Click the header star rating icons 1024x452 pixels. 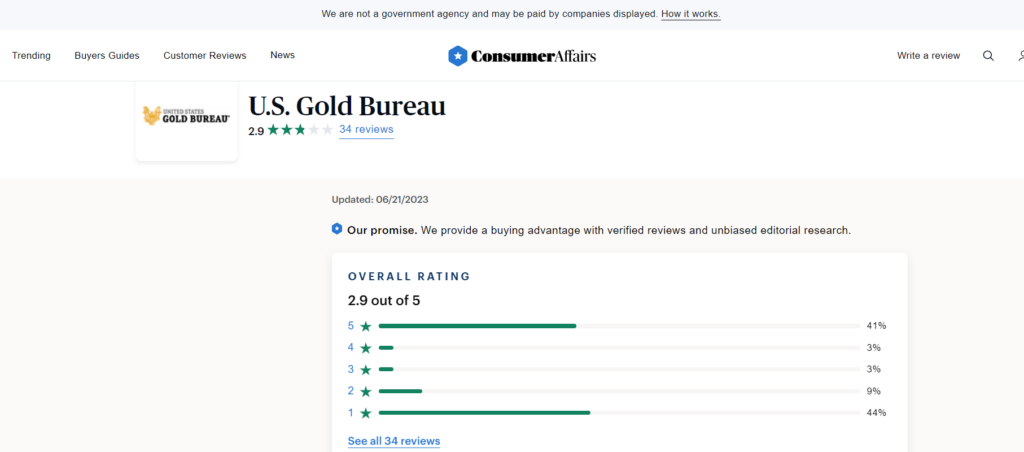tap(300, 130)
